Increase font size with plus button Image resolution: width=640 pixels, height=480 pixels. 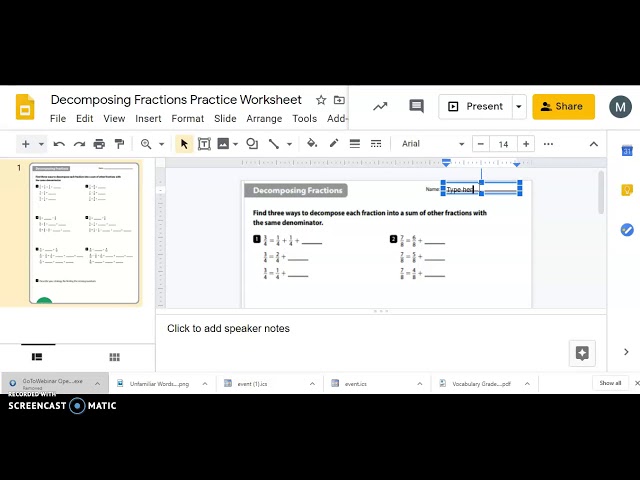click(x=526, y=144)
